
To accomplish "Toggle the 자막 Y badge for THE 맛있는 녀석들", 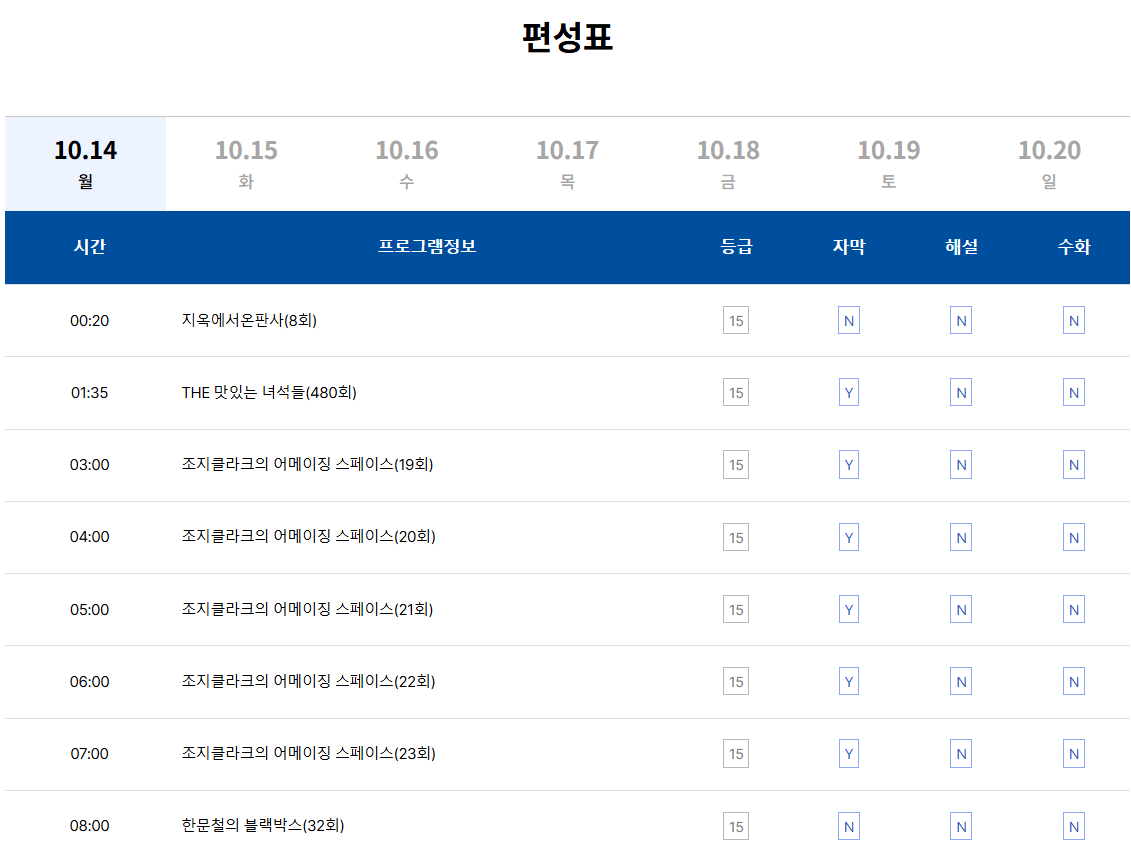I will [x=848, y=392].
